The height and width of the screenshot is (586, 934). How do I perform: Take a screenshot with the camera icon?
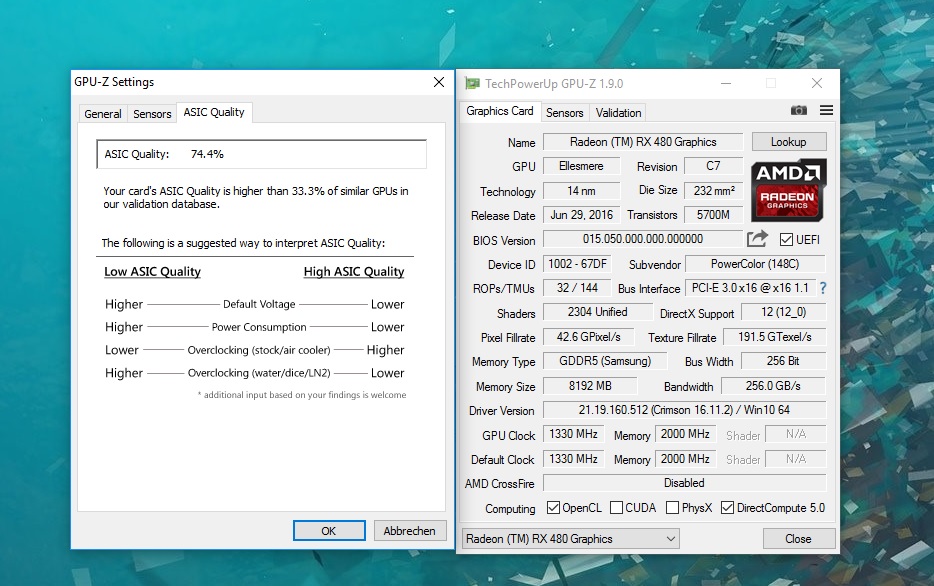[x=798, y=110]
